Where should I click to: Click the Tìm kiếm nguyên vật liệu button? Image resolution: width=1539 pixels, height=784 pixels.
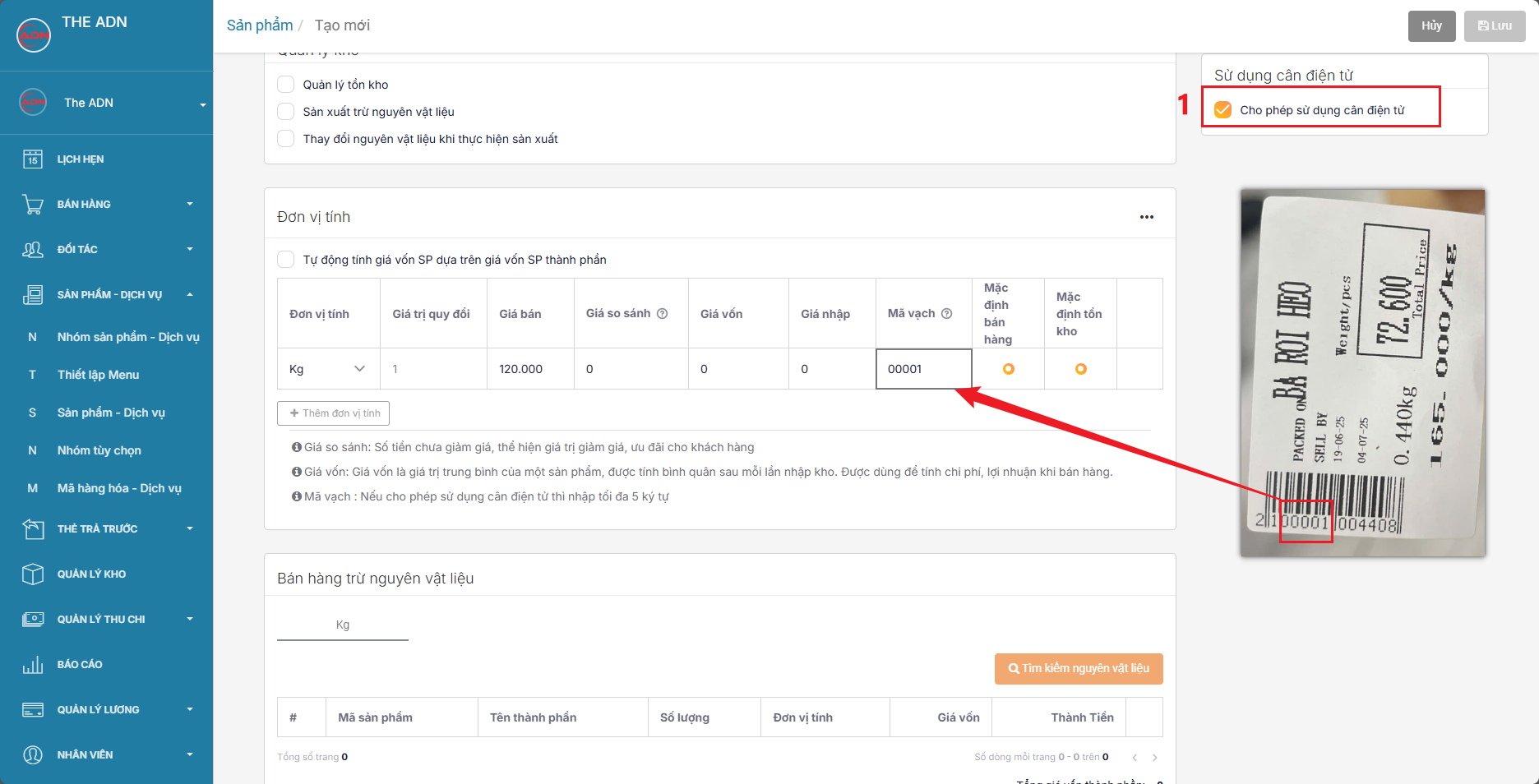[x=1079, y=668]
